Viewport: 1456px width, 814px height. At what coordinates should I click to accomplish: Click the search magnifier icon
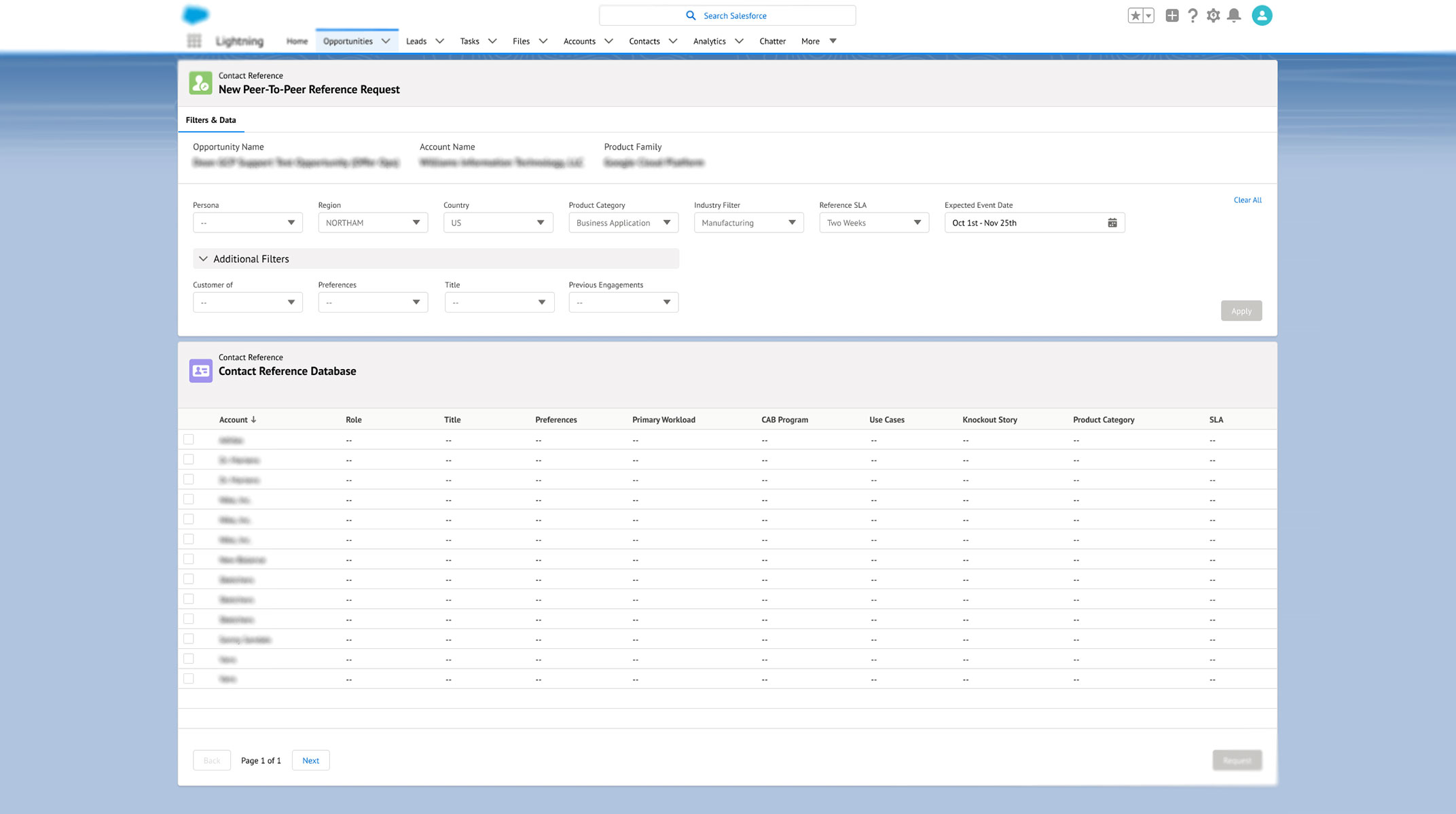691,16
